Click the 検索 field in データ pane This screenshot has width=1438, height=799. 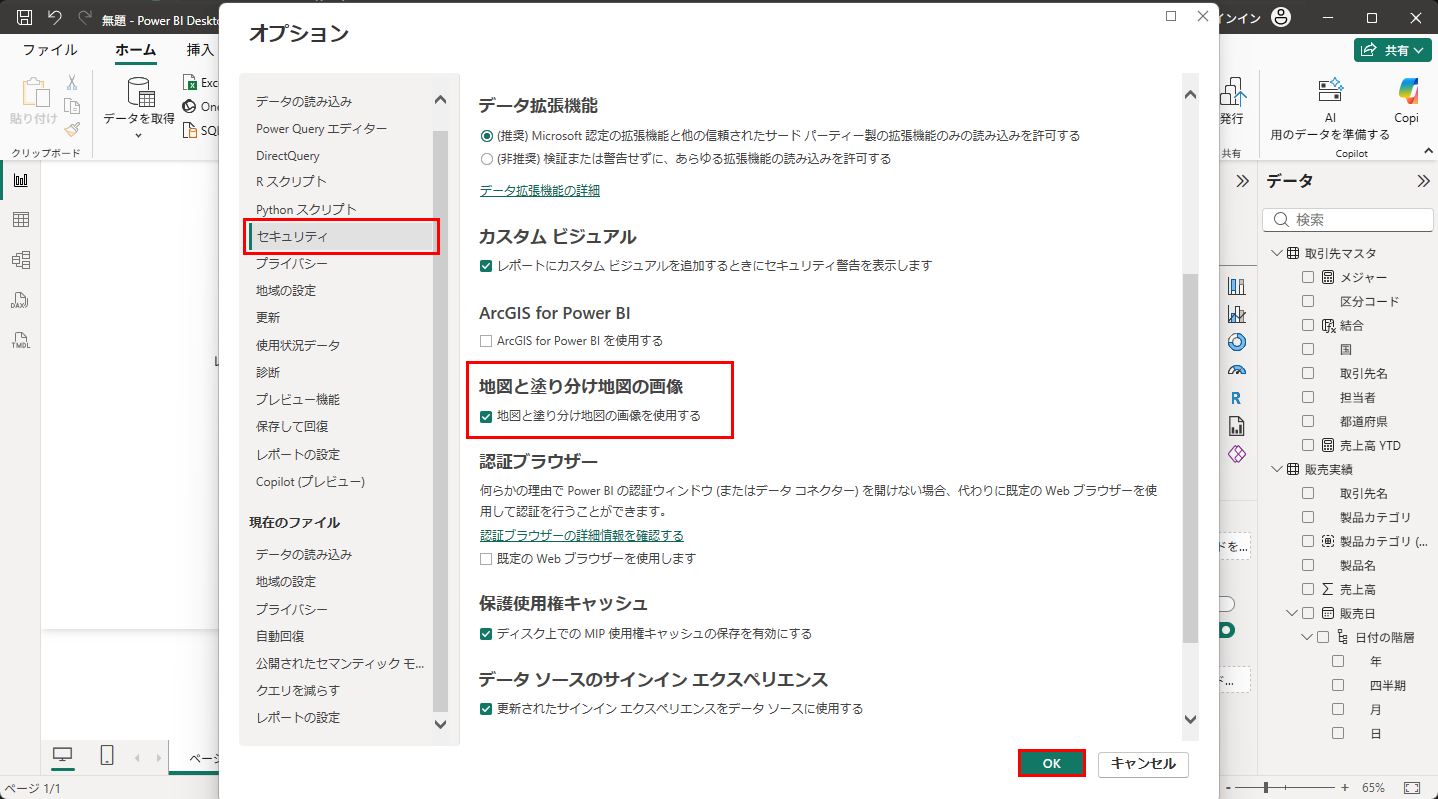coord(1348,220)
